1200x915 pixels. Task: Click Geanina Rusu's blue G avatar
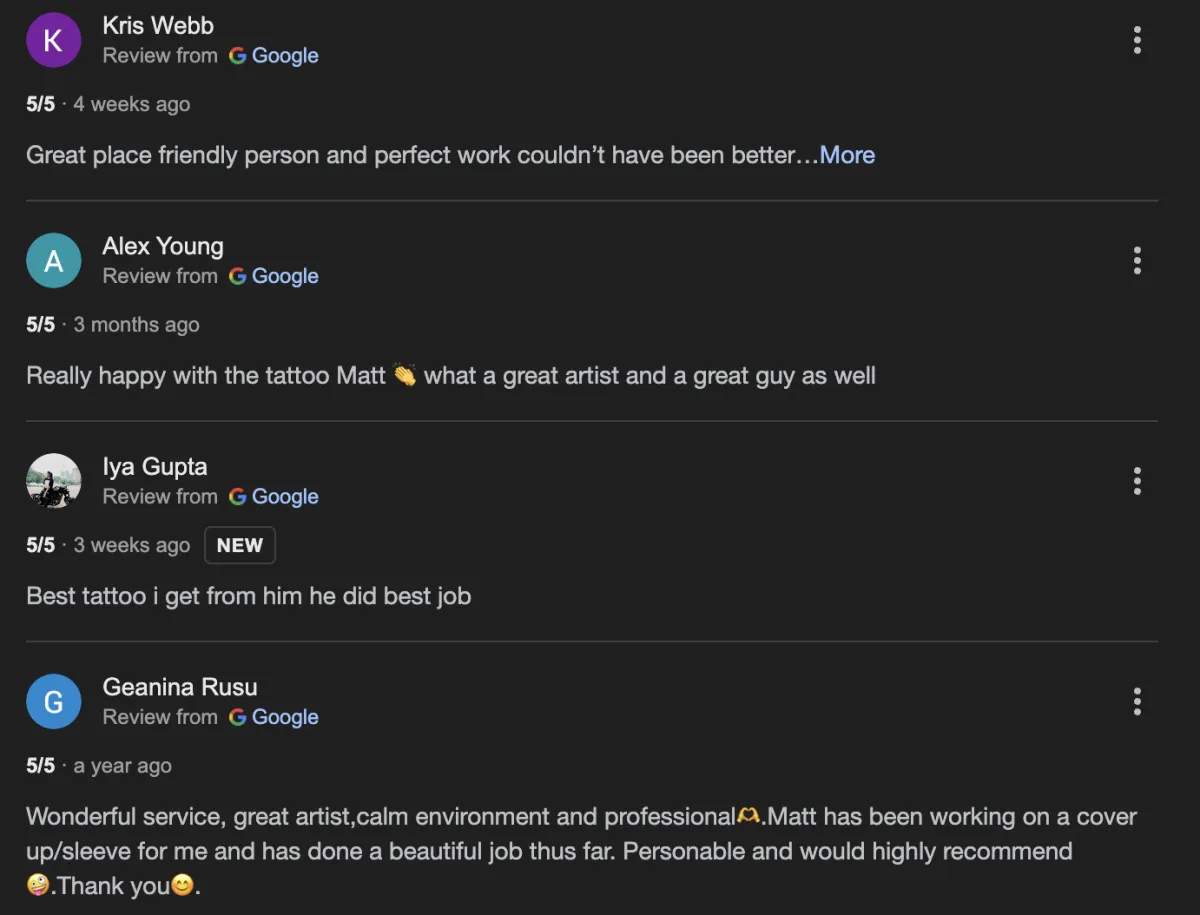[53, 702]
